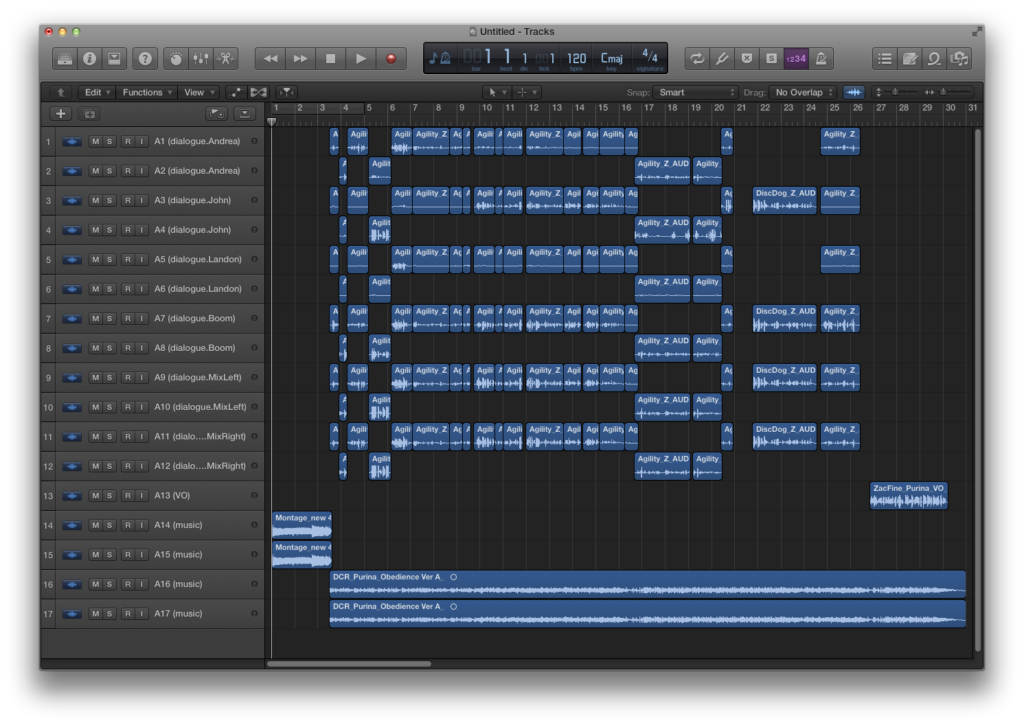Open the View menu
The image size is (1024, 725).
pyautogui.click(x=199, y=92)
